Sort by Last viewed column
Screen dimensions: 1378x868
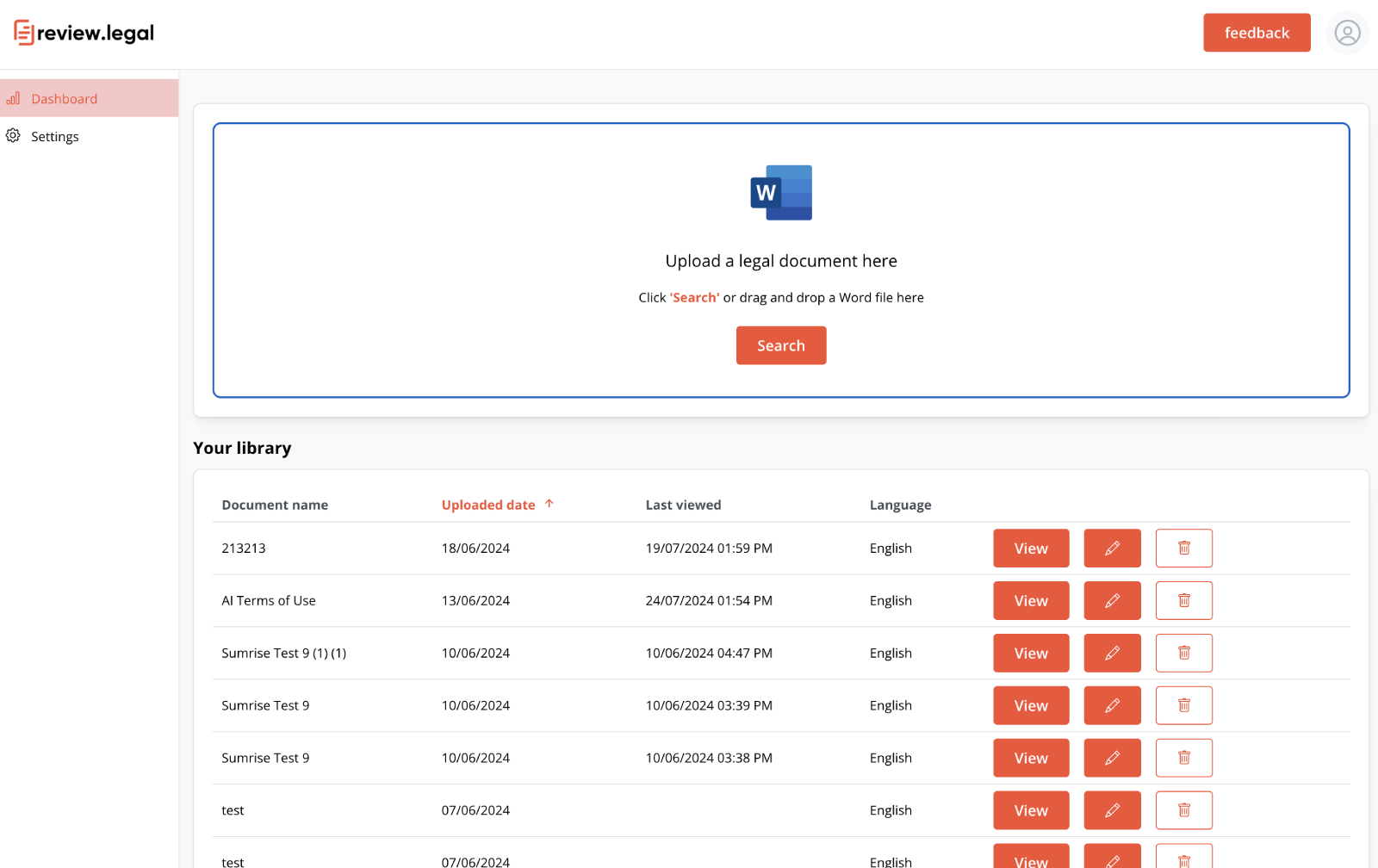684,505
